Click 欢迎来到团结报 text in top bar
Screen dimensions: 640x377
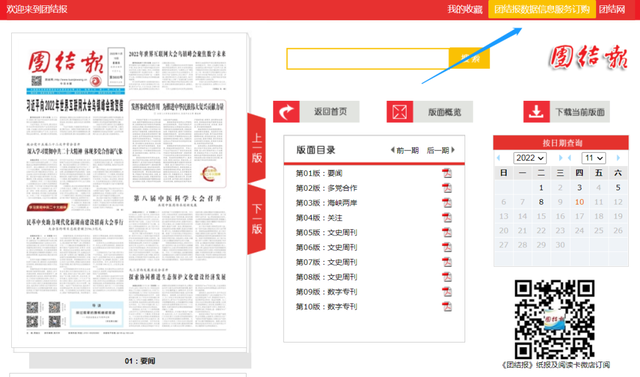click(37, 9)
